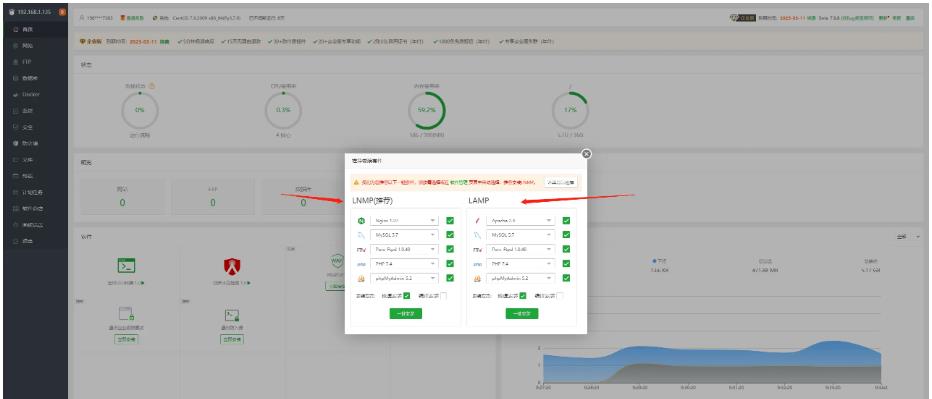Open the PHP 7.4 dropdown in LNMP
The width and height of the screenshot is (932, 399).
coord(404,263)
